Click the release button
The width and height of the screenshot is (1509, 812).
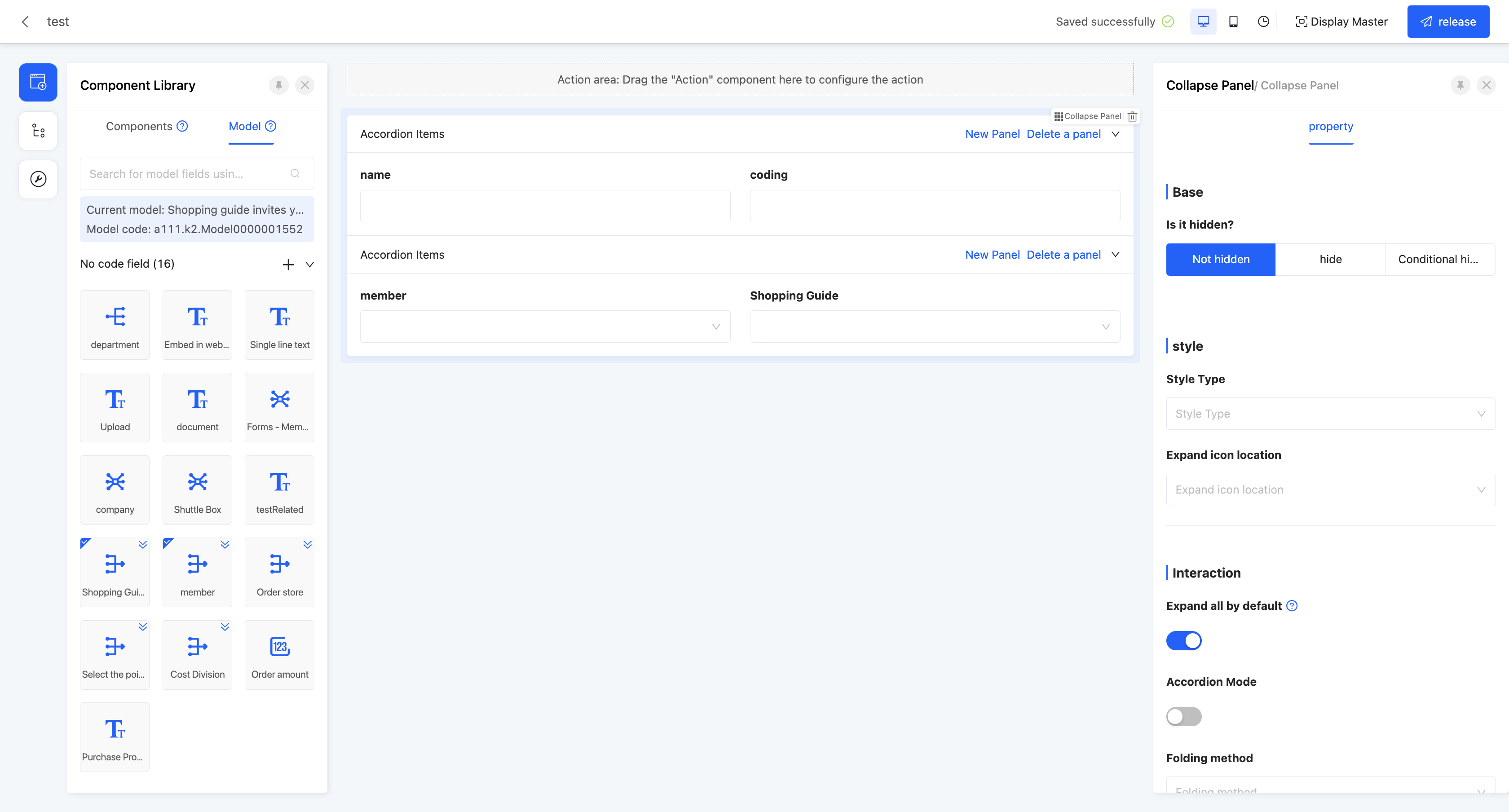[x=1447, y=22]
